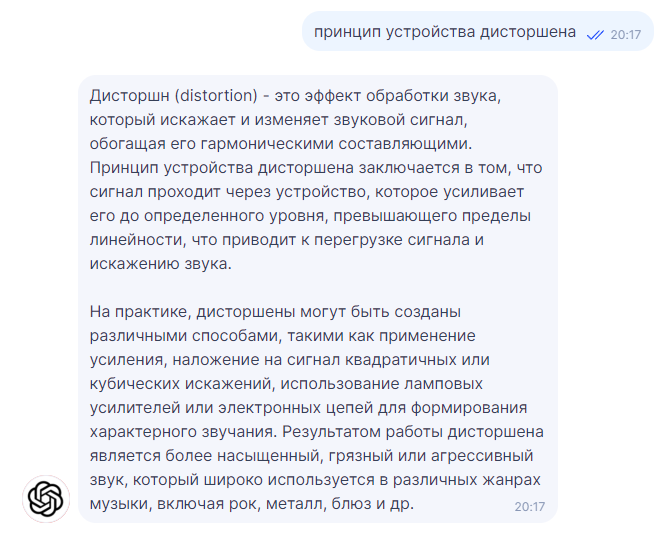This screenshot has height=535, width=666.
Task: Select the 'принцип устройства дисторшена' sent message
Action: coord(445,32)
